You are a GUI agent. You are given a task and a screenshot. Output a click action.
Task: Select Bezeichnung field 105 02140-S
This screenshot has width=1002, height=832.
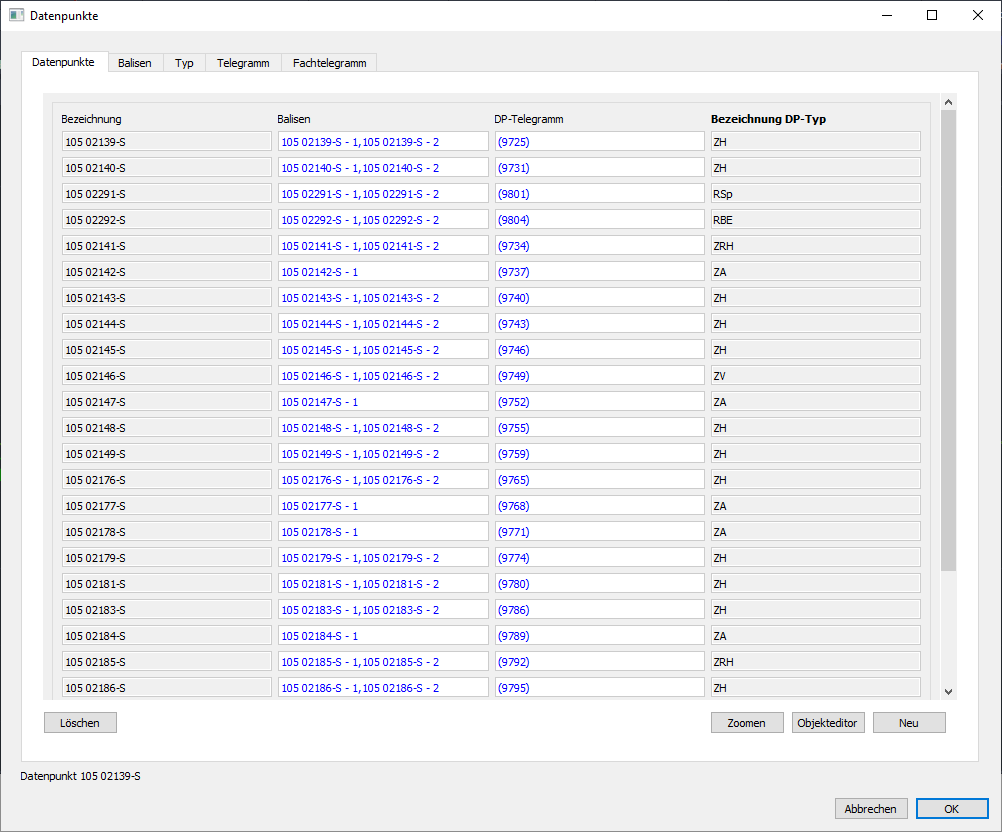coord(167,168)
